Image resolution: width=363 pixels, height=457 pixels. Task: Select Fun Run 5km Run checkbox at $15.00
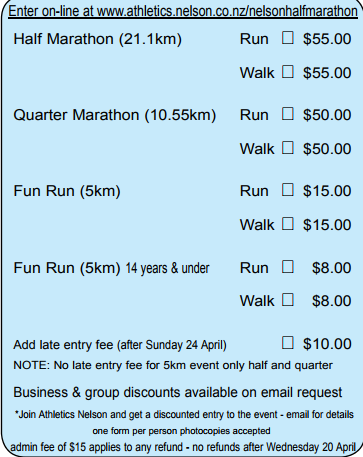coord(288,190)
